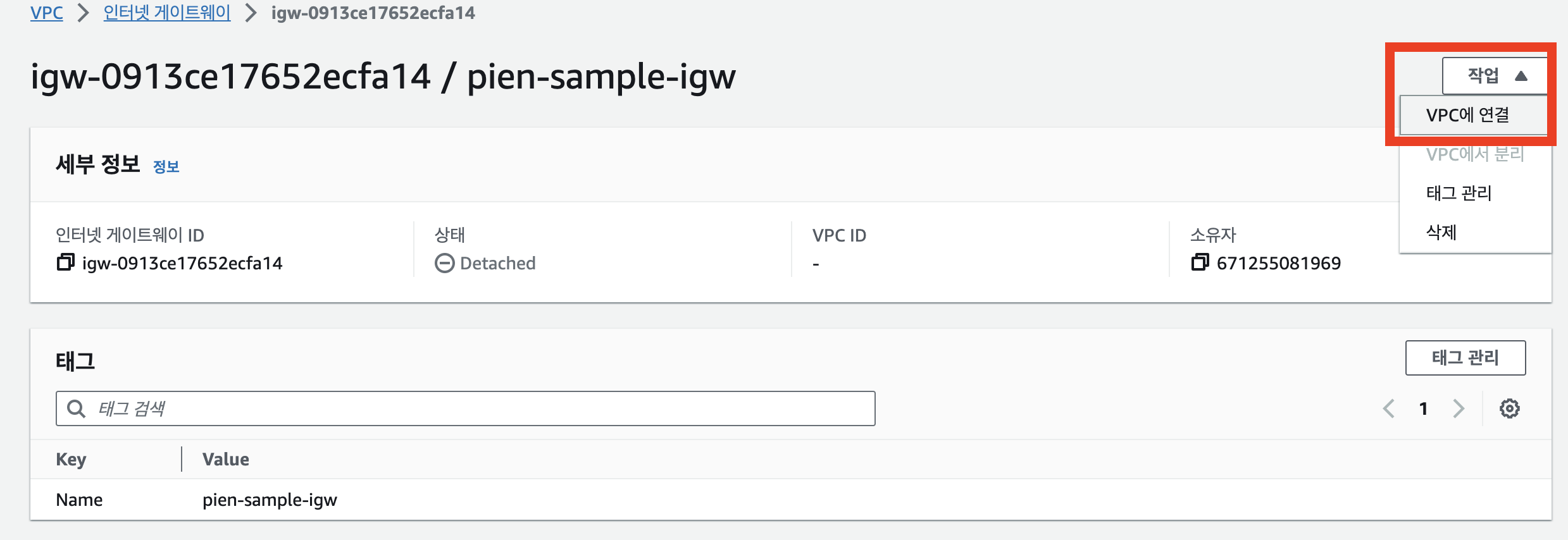1568x540 pixels.
Task: Select page number 1 in pagination
Action: click(1424, 408)
